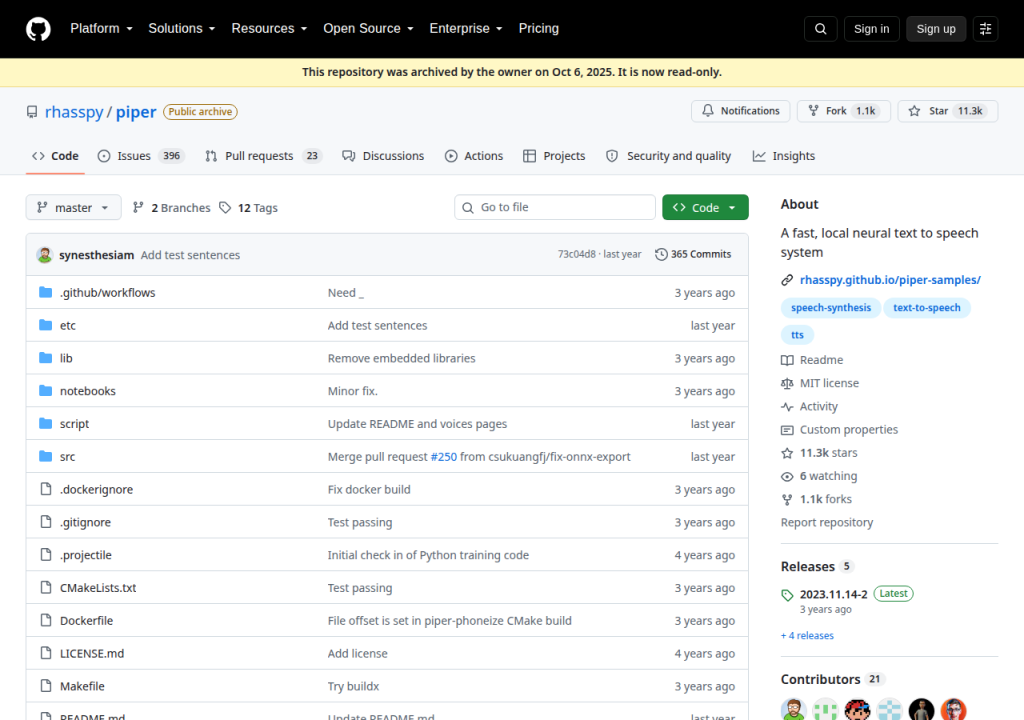
Task: Click the search magnifier icon in header
Action: coord(820,29)
